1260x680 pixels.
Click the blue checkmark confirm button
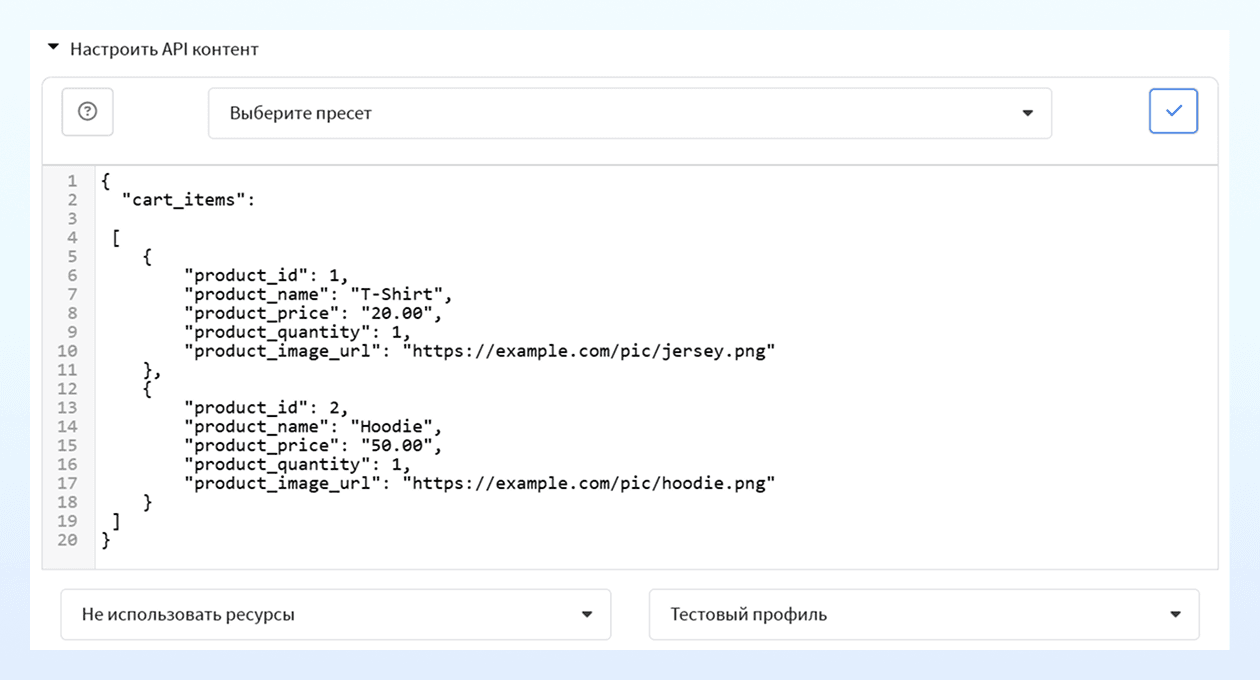[x=1173, y=111]
